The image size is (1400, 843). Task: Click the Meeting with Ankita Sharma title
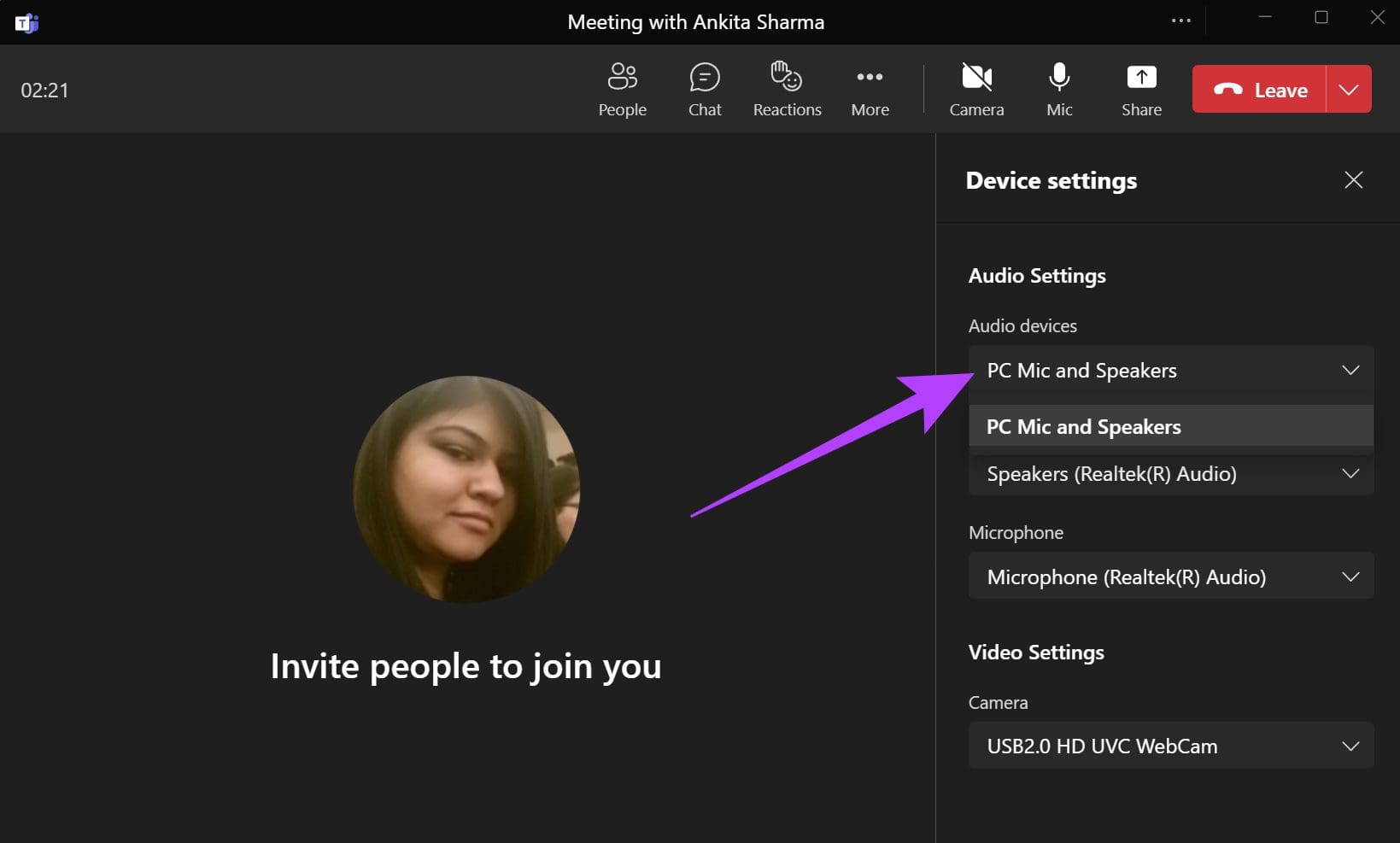pyautogui.click(x=696, y=22)
